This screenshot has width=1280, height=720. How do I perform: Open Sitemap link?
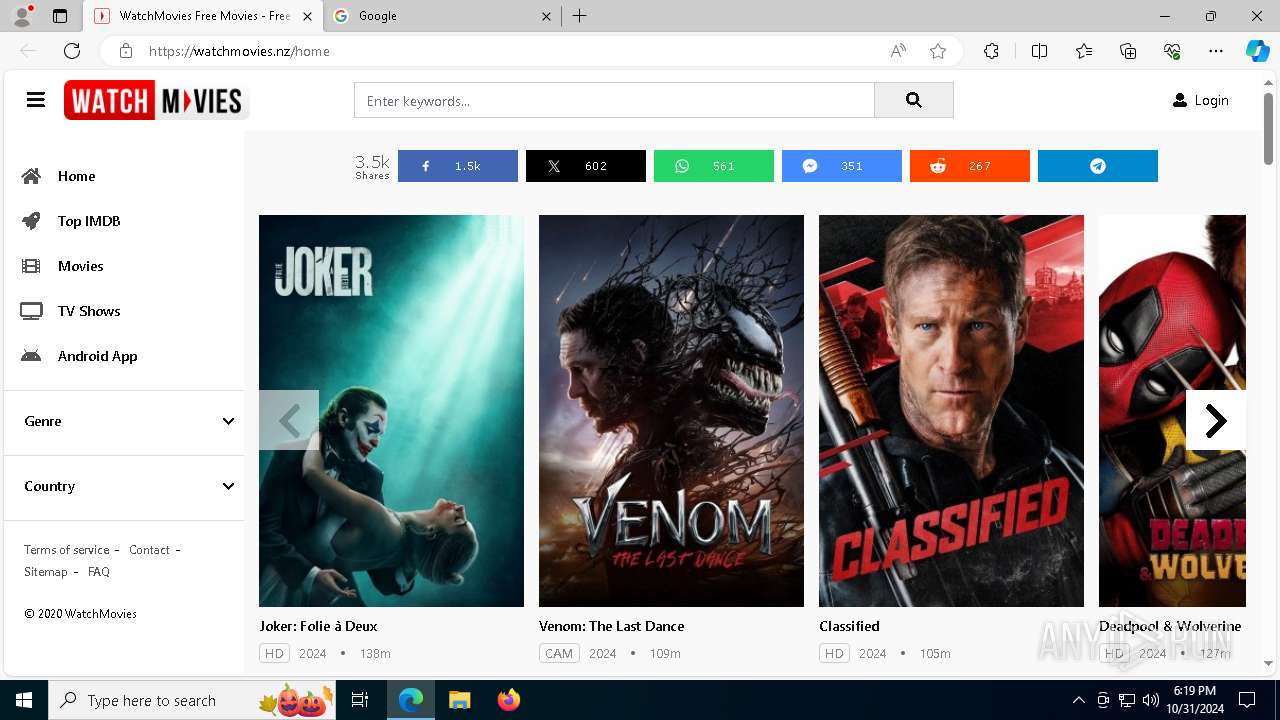click(46, 572)
